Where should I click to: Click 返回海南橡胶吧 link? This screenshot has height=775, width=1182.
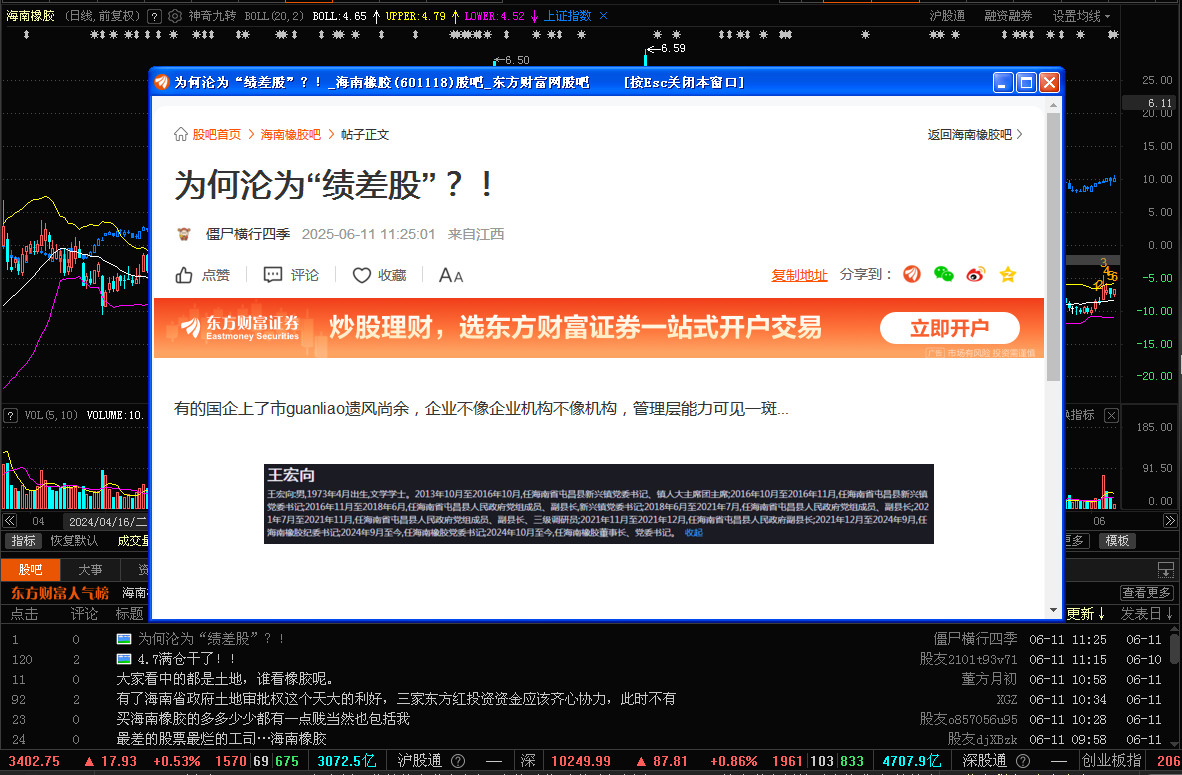pos(975,134)
